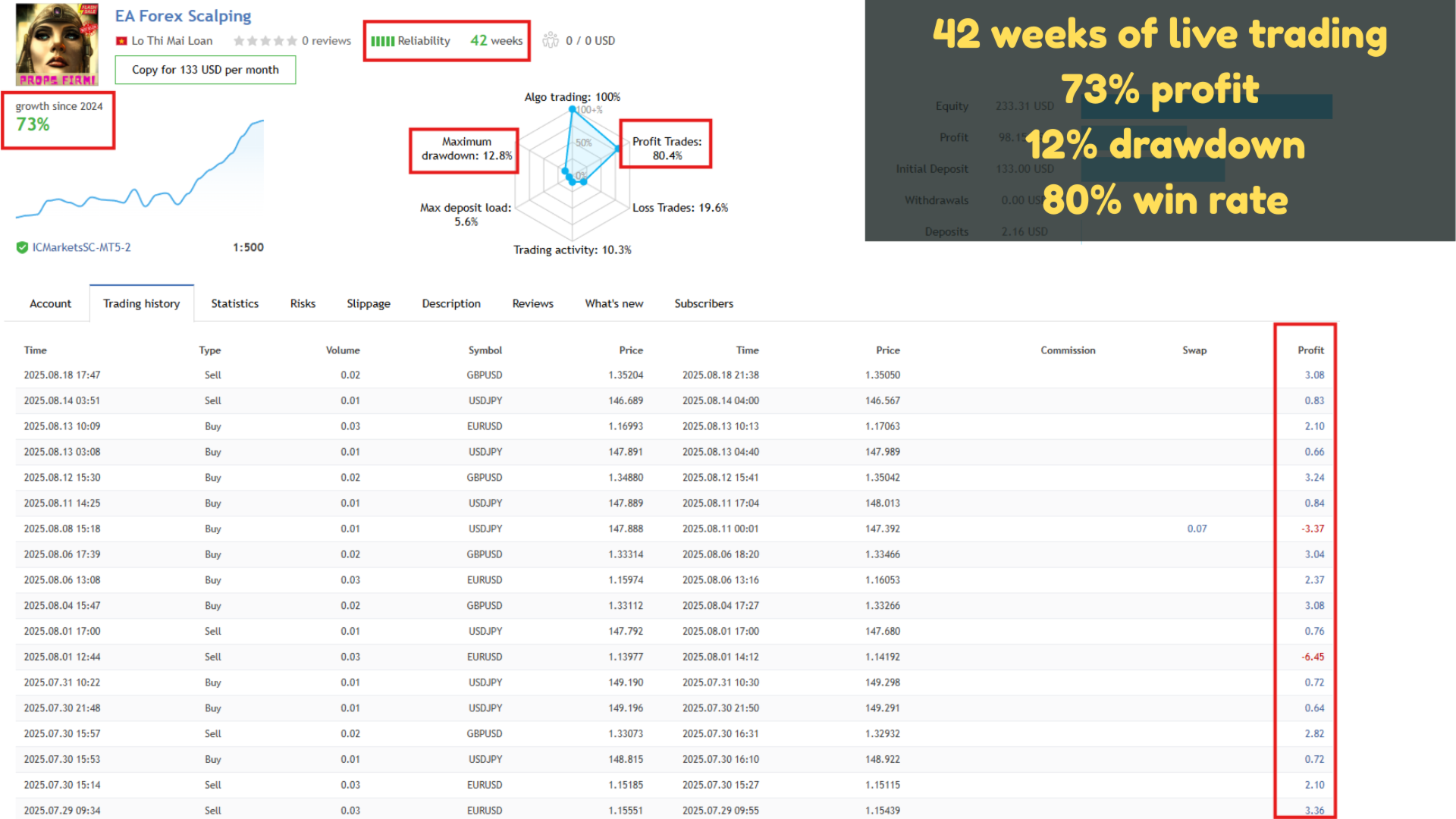Click the Vietnam flag icon beside author

[x=121, y=41]
